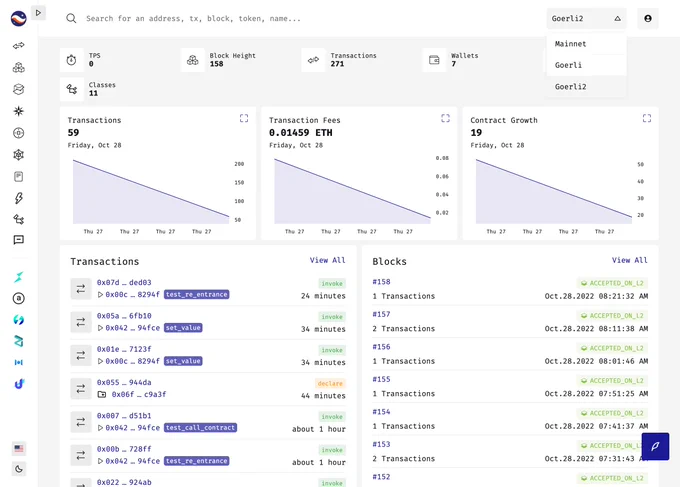This screenshot has width=680, height=487.
Task: Click the Classes stat icon
Action: tap(72, 89)
